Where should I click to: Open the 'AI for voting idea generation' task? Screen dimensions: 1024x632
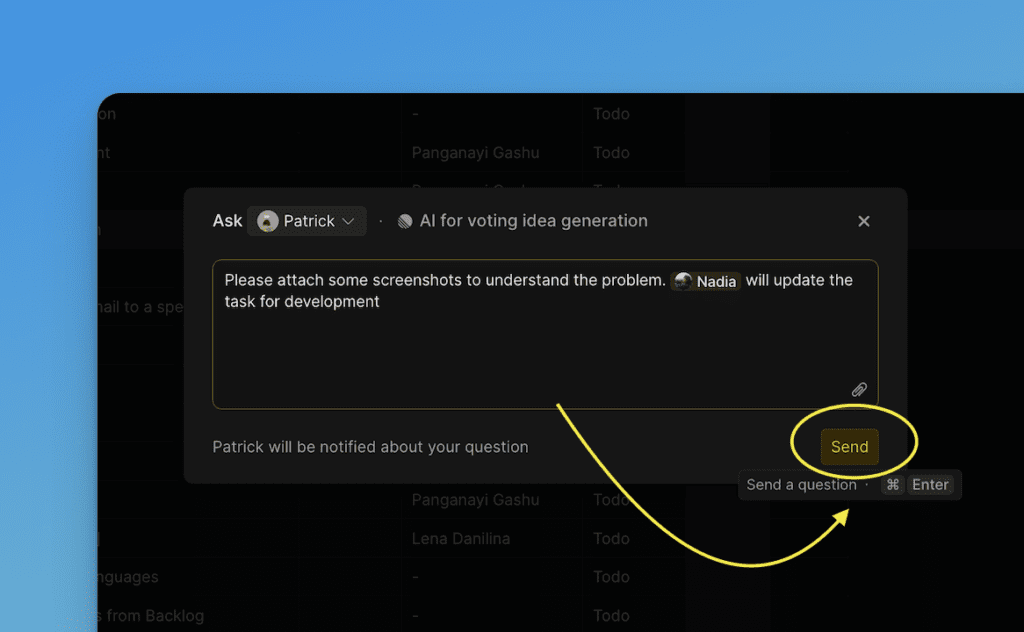(533, 221)
